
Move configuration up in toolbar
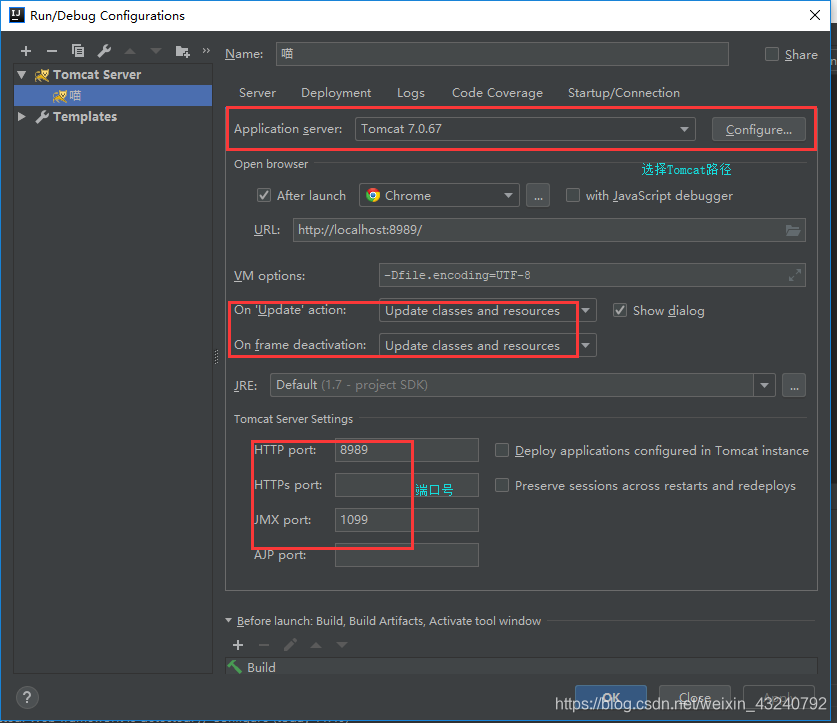point(130,51)
